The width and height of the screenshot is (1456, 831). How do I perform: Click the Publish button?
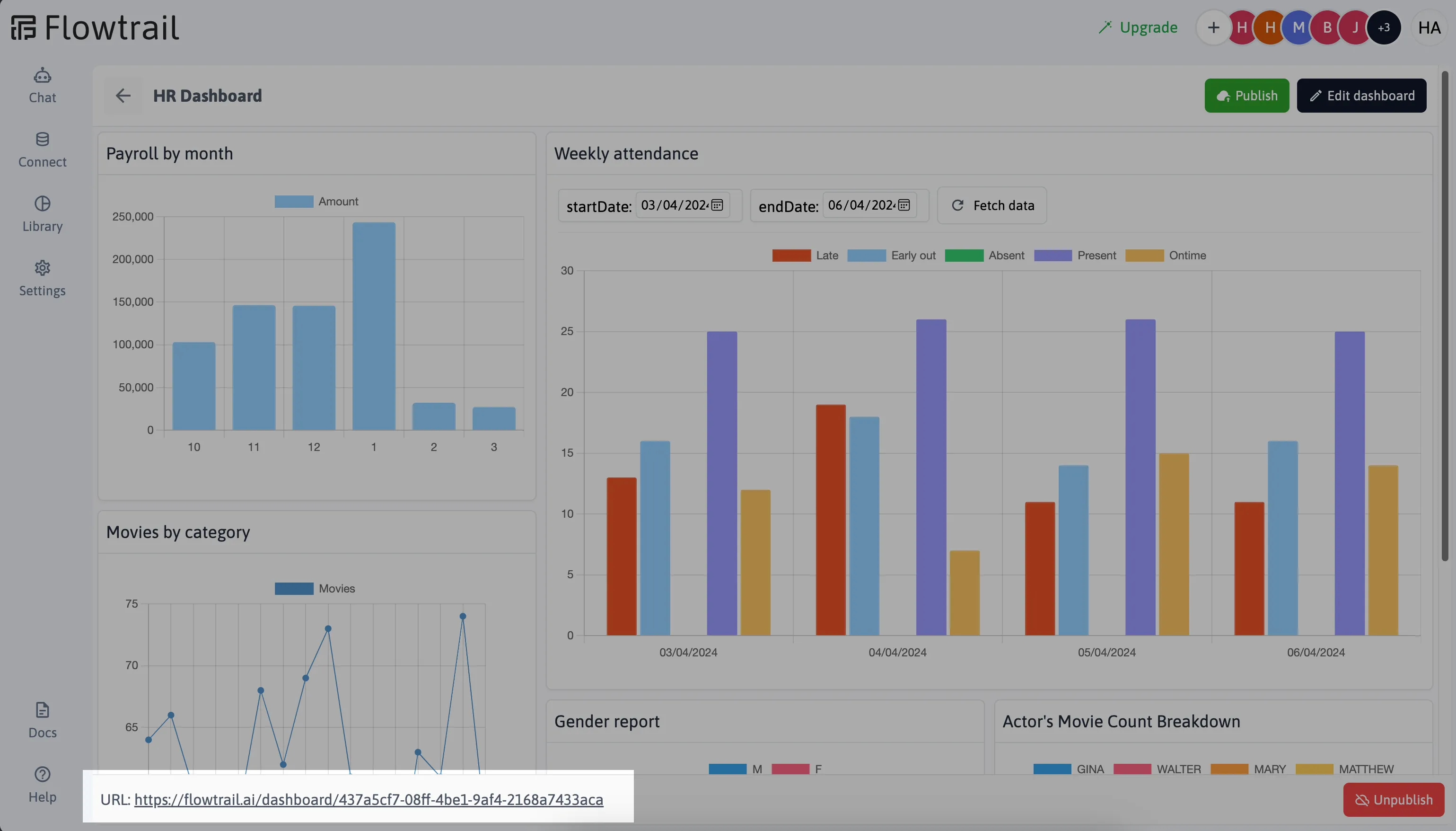(1247, 95)
